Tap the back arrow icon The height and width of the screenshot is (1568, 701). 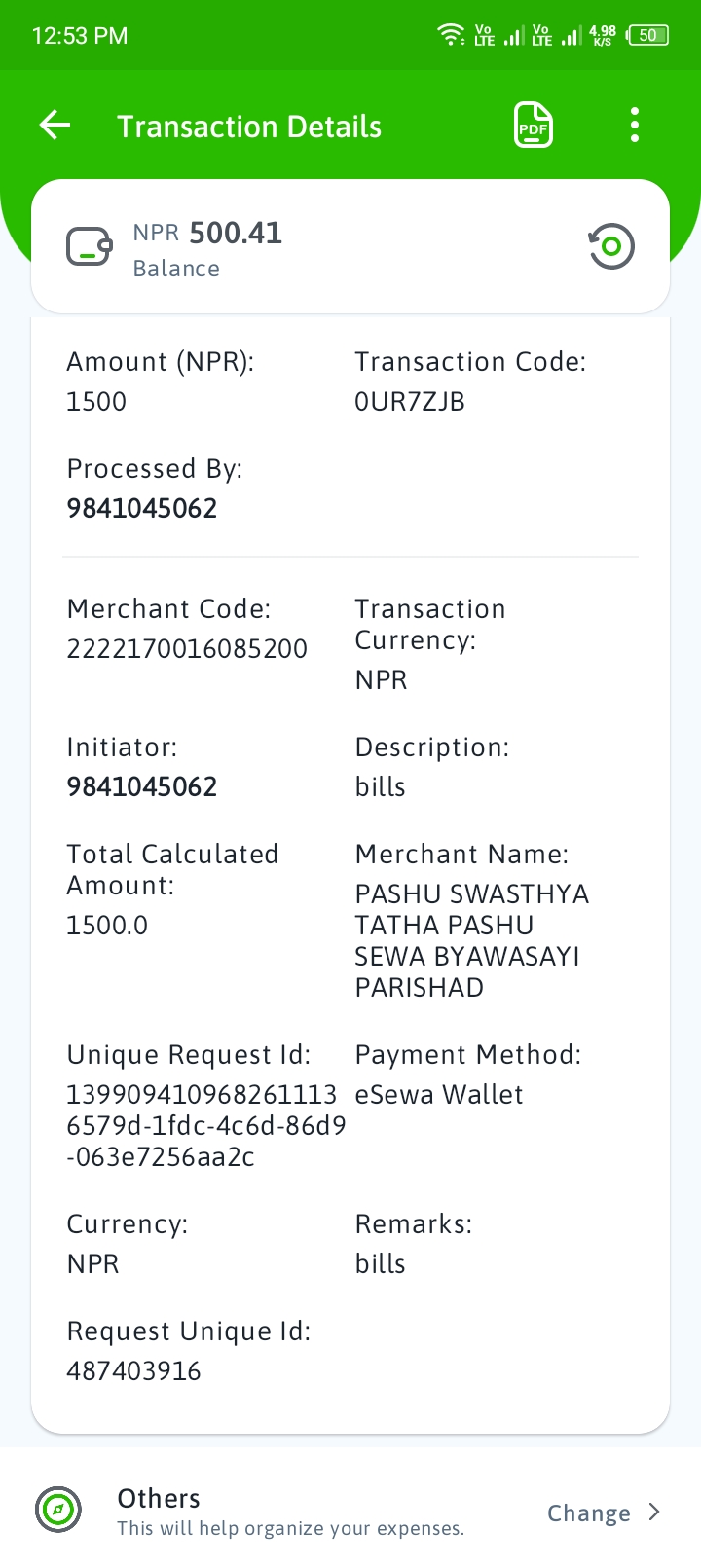pyautogui.click(x=55, y=126)
